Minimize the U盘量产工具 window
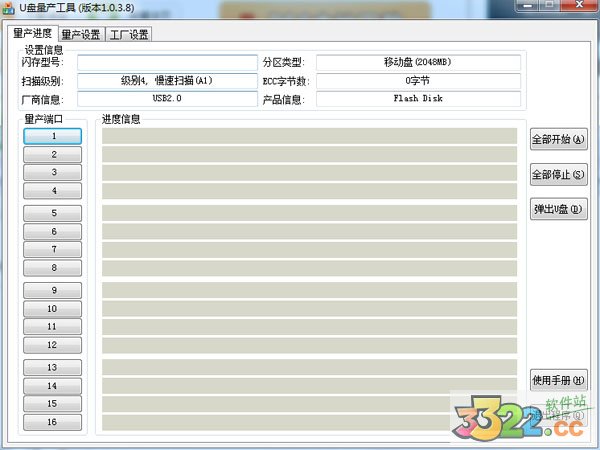Screen dimensions: 600x450 point(528,5)
